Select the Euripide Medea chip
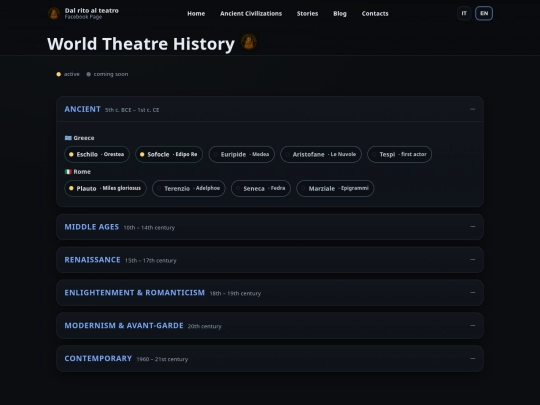The height and width of the screenshot is (405, 540). (x=242, y=154)
